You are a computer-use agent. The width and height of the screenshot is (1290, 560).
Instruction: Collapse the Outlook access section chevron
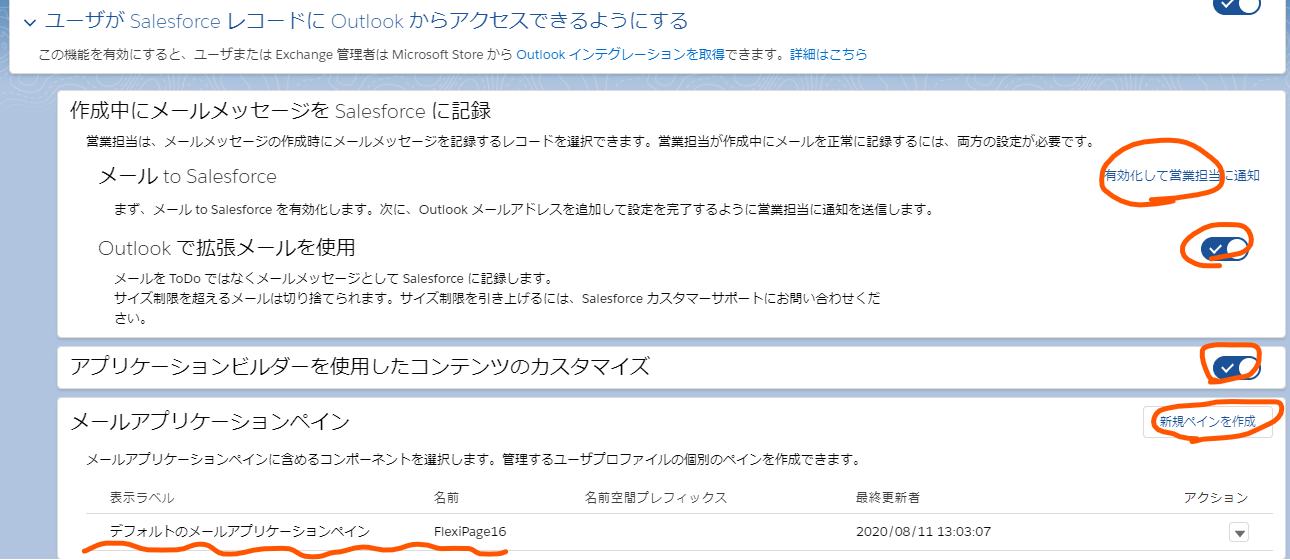tap(29, 21)
